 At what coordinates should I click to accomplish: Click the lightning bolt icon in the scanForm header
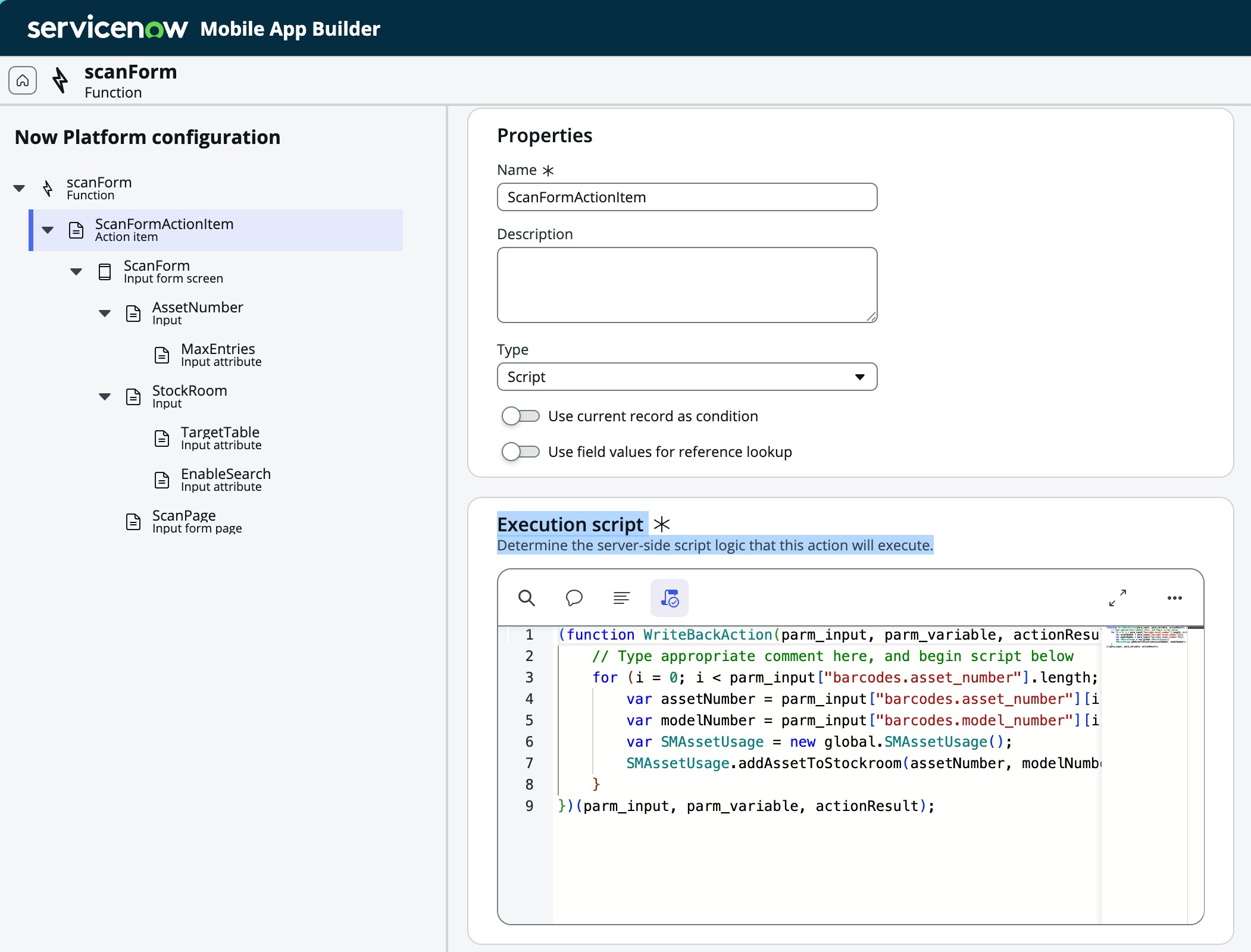click(60, 80)
